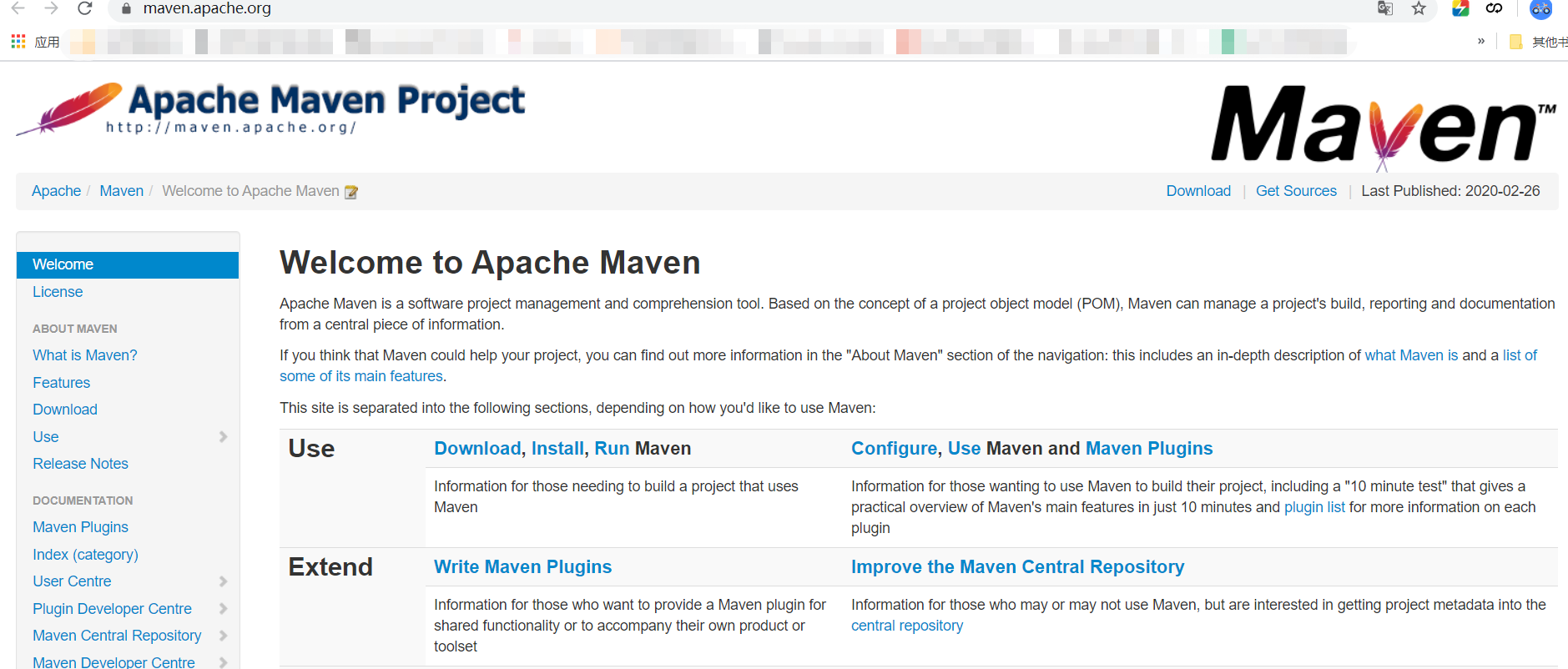Open the apps grid shortcut
This screenshot has width=1568, height=669.
click(18, 41)
